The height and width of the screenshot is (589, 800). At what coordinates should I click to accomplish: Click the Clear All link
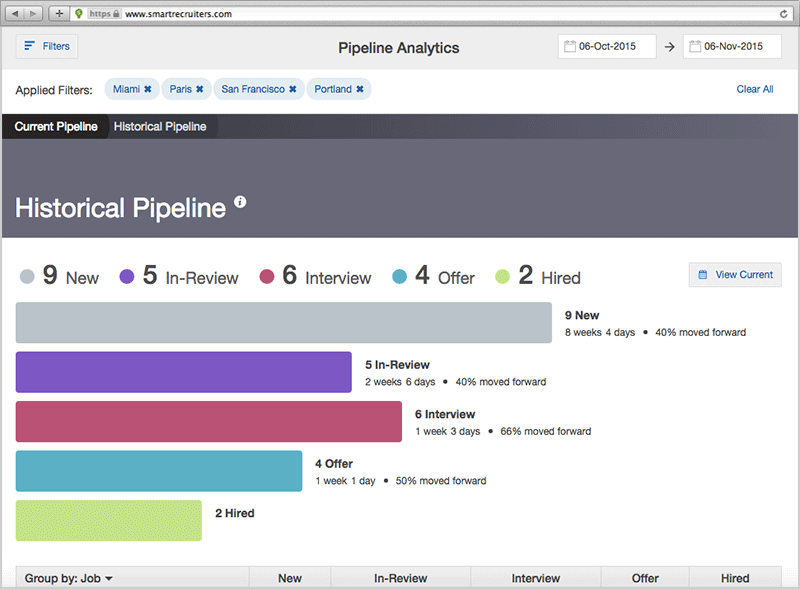point(755,89)
